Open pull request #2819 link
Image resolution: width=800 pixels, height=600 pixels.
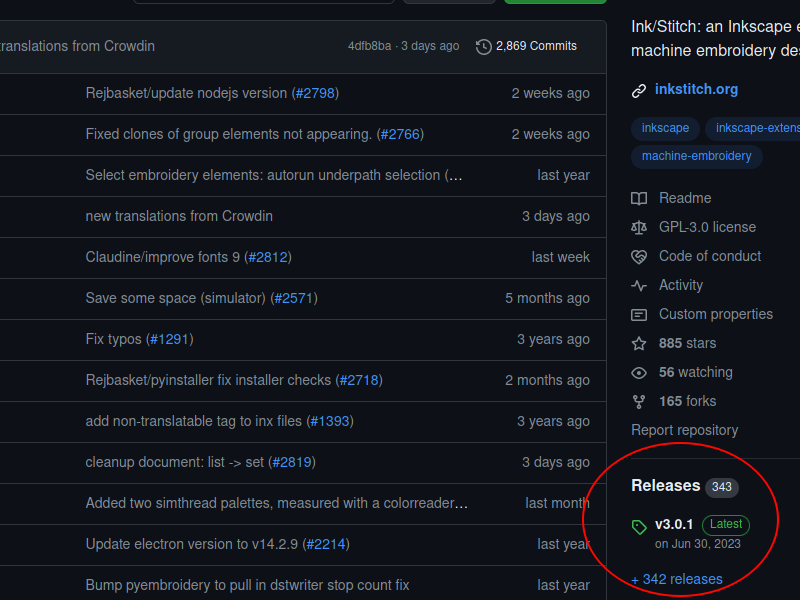coord(292,462)
